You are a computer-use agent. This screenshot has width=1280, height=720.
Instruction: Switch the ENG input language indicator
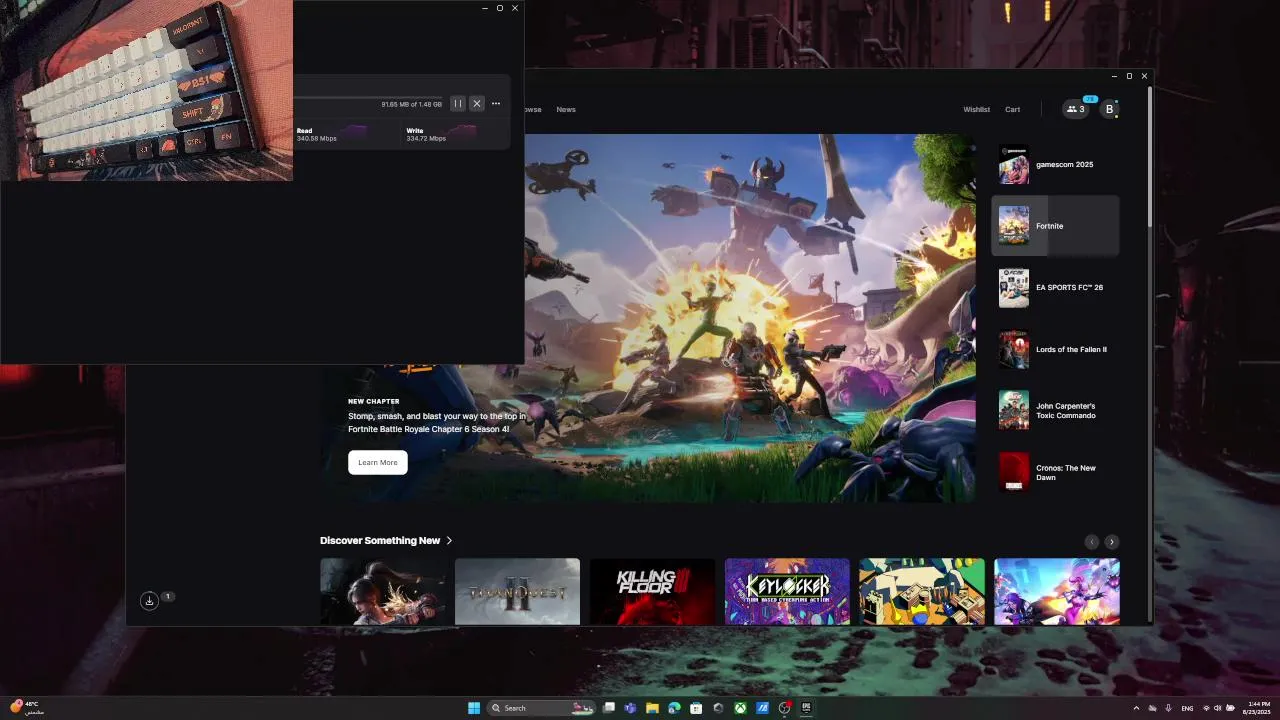[x=1187, y=708]
